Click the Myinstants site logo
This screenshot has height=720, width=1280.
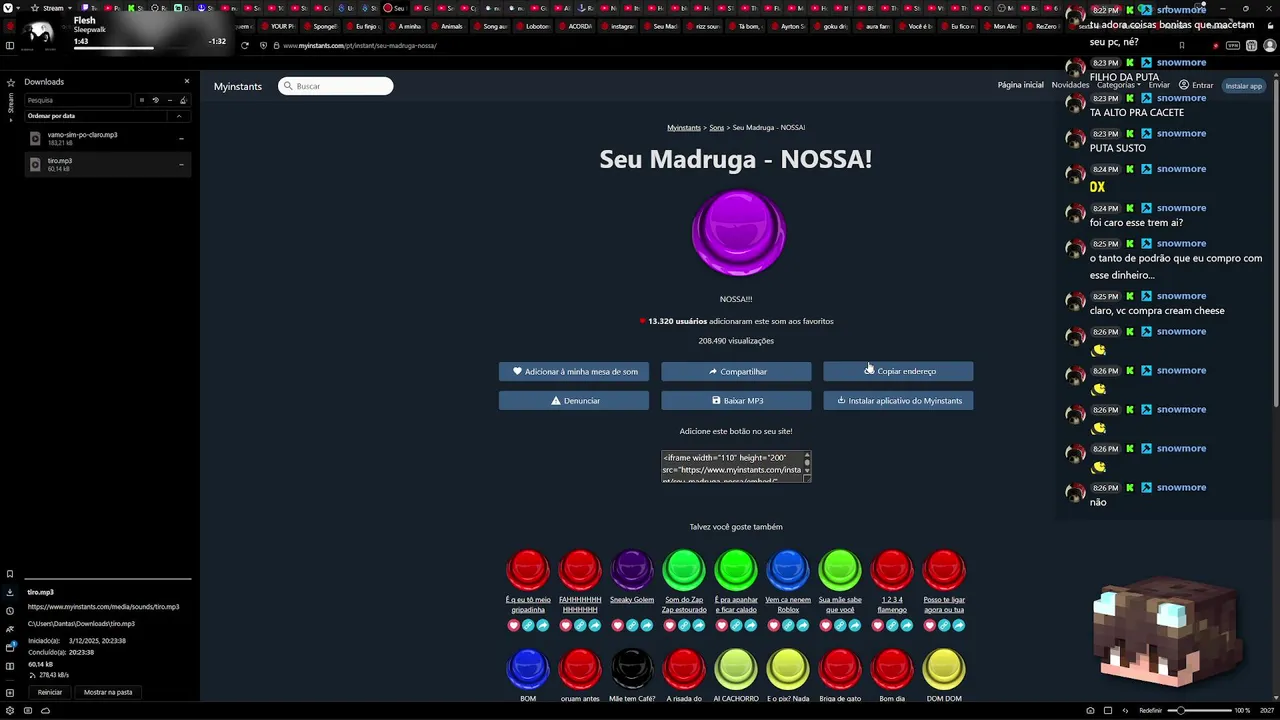tap(238, 86)
